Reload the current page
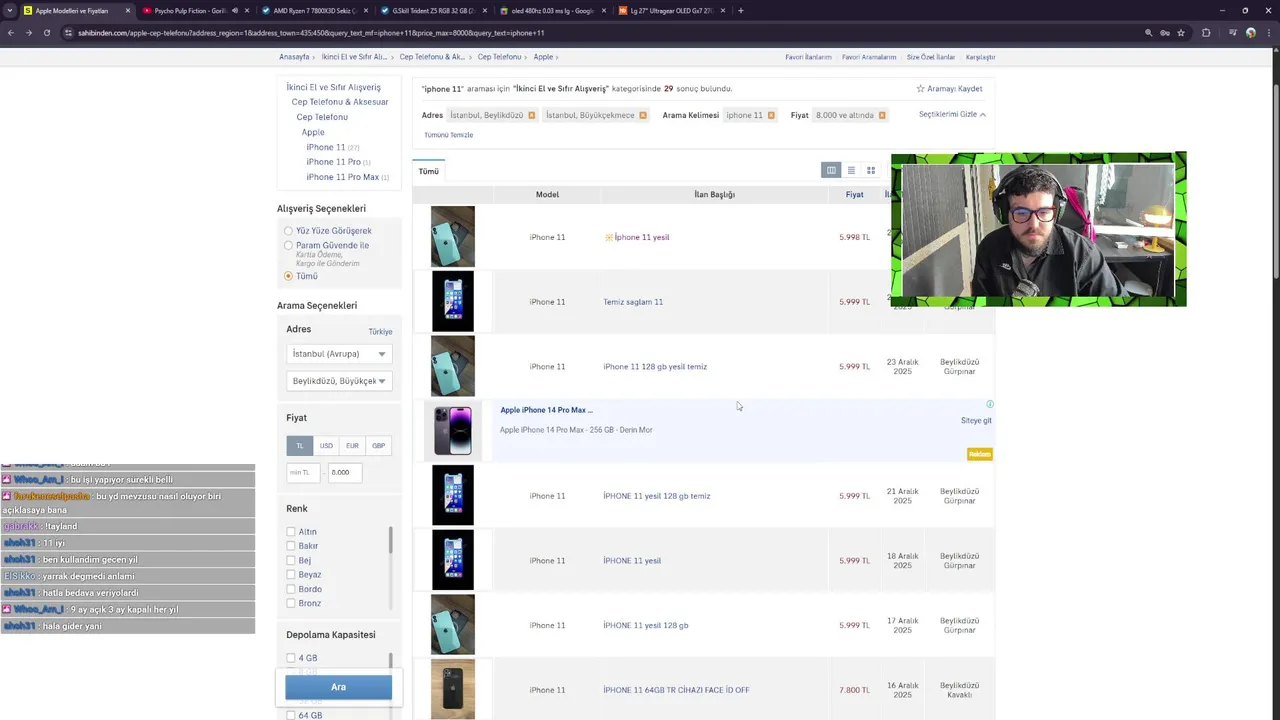This screenshot has width=1280, height=720. click(x=47, y=32)
